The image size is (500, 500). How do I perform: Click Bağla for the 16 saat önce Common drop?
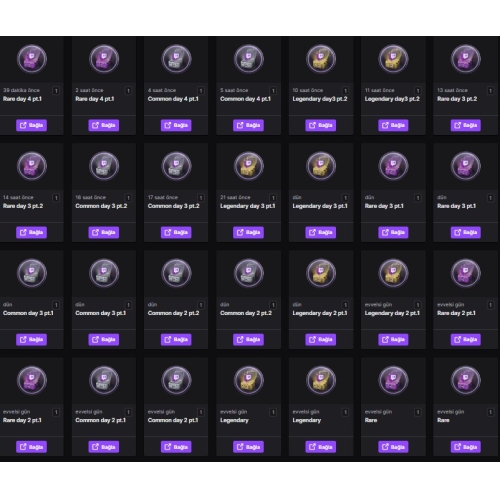104,232
